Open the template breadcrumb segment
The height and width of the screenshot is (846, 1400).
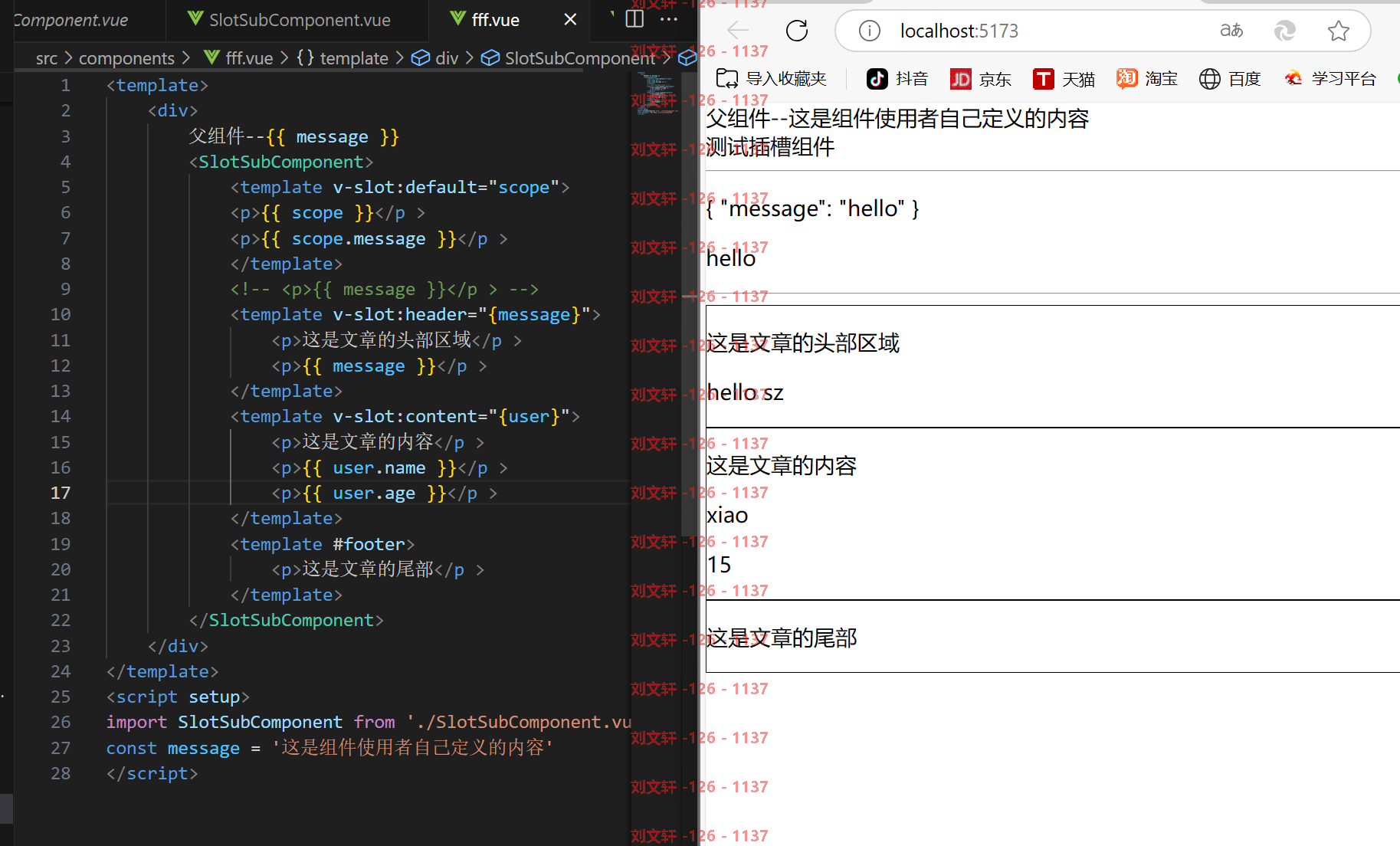tap(354, 58)
